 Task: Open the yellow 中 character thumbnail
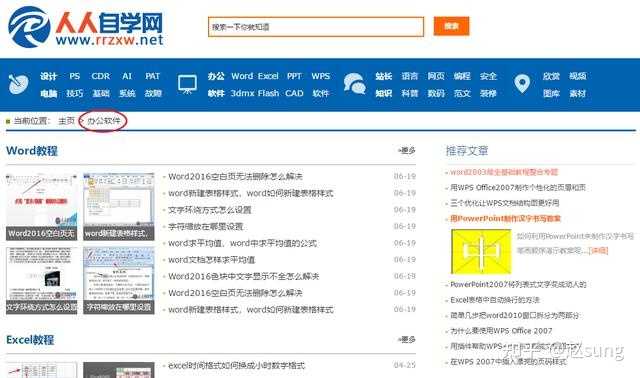[481, 251]
